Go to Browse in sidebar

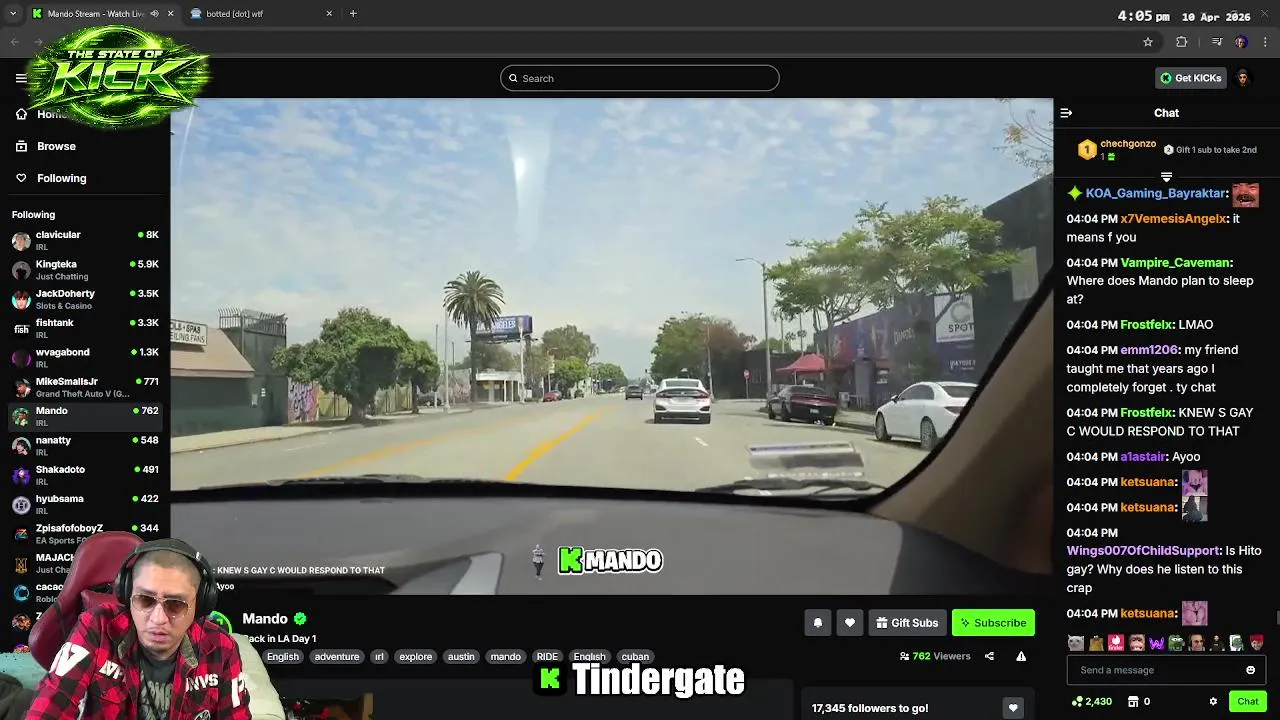pos(56,146)
